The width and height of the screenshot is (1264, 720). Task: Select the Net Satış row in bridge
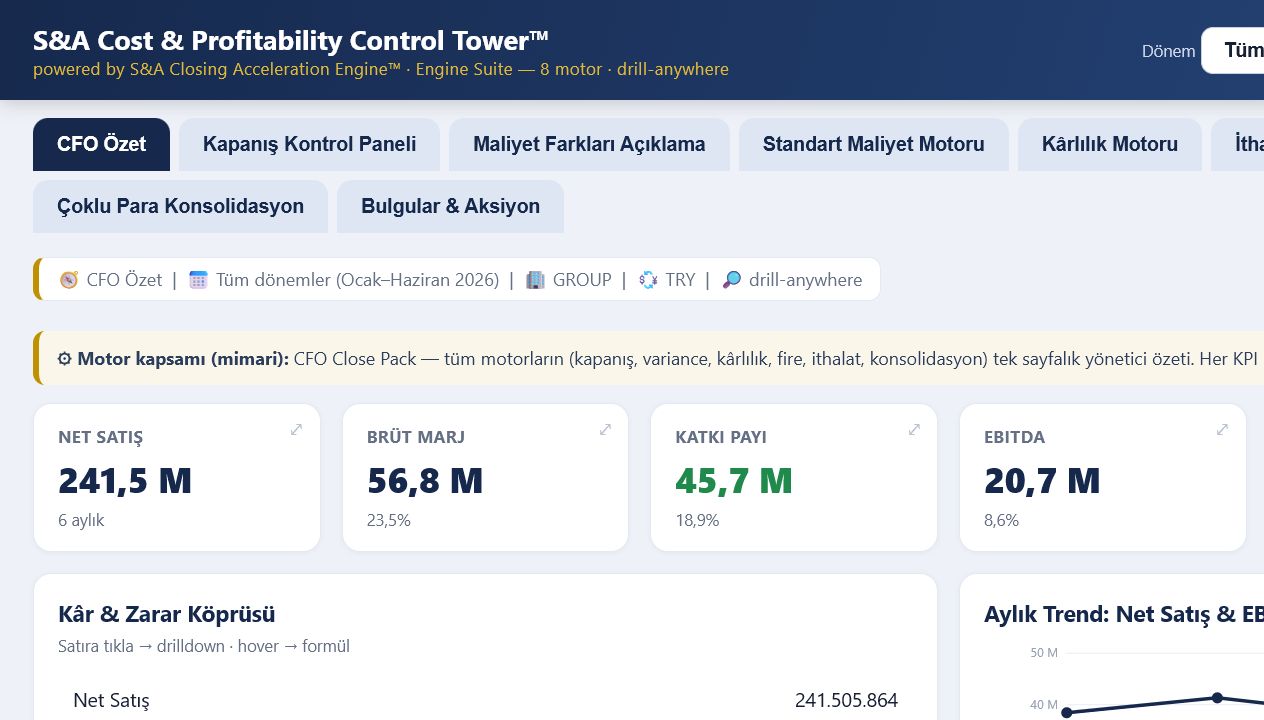[x=485, y=700]
